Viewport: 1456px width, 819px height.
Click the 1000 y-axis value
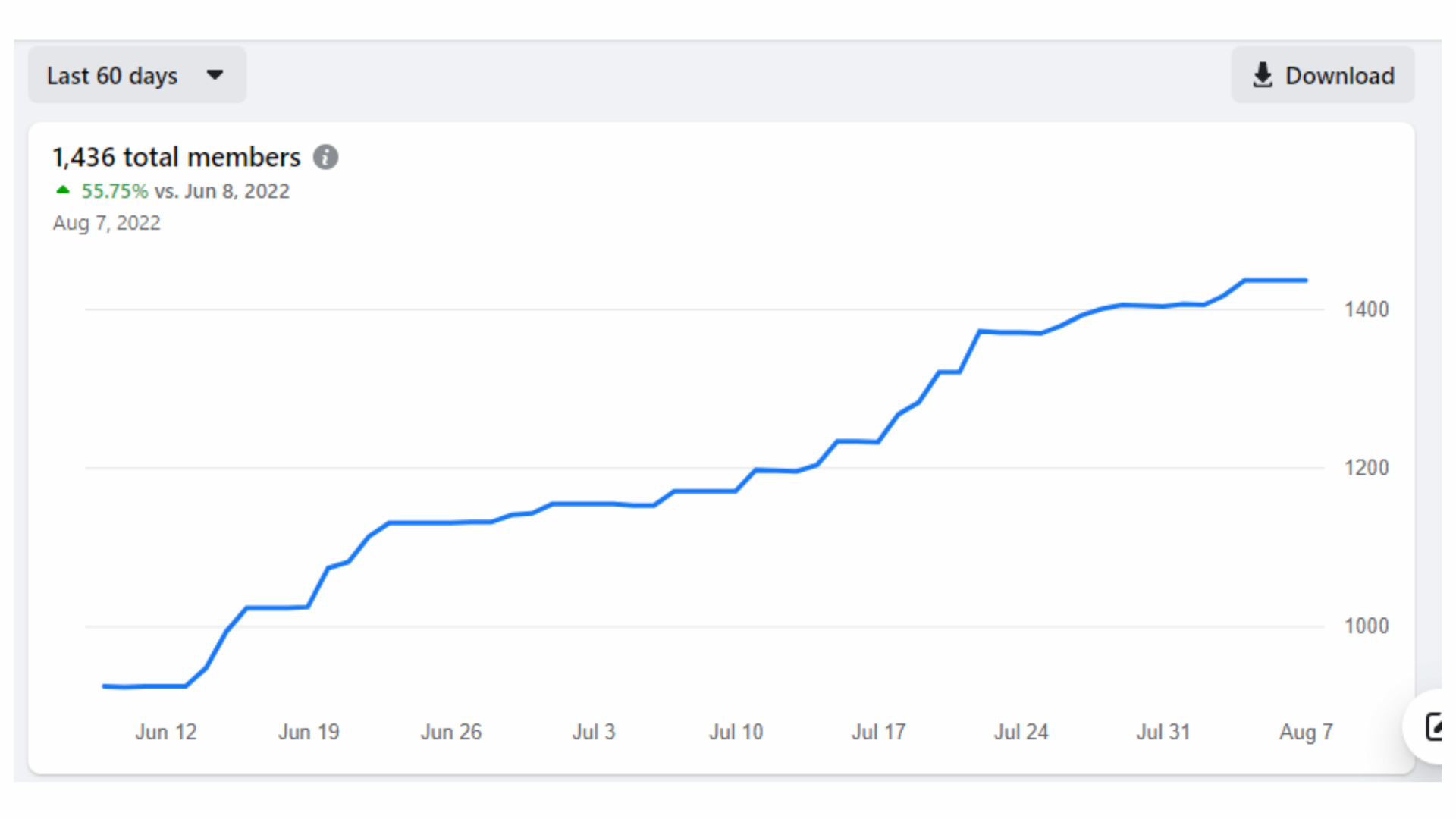pos(1367,626)
